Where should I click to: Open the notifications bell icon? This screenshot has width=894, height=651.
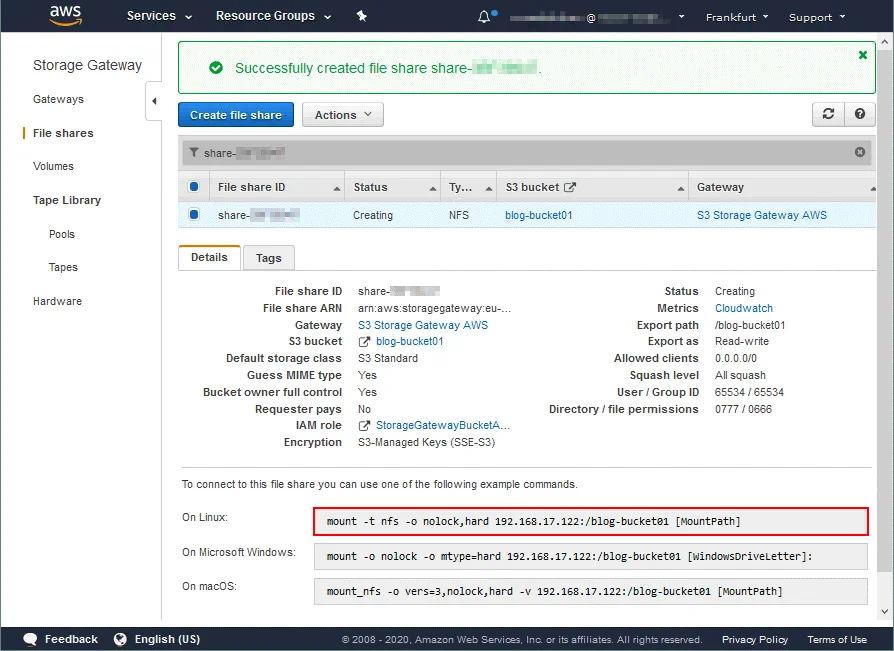(x=485, y=16)
